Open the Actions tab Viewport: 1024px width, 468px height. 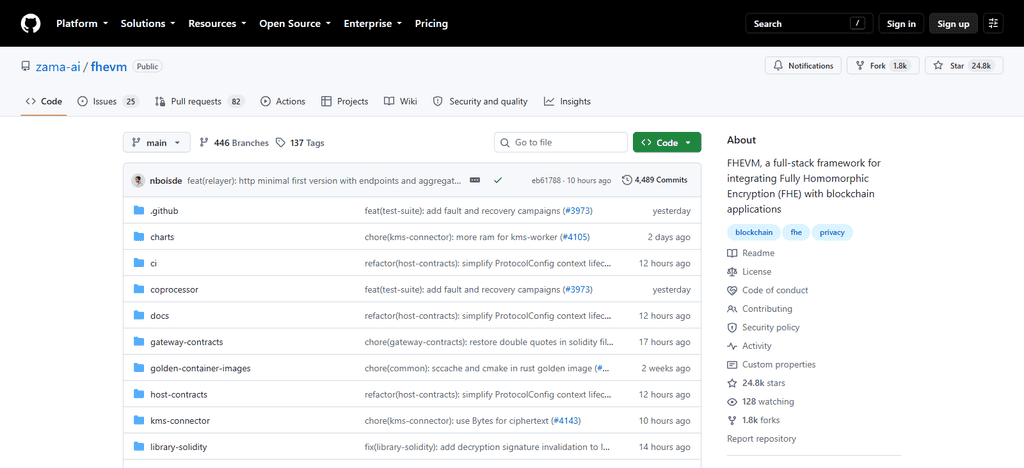(x=283, y=101)
